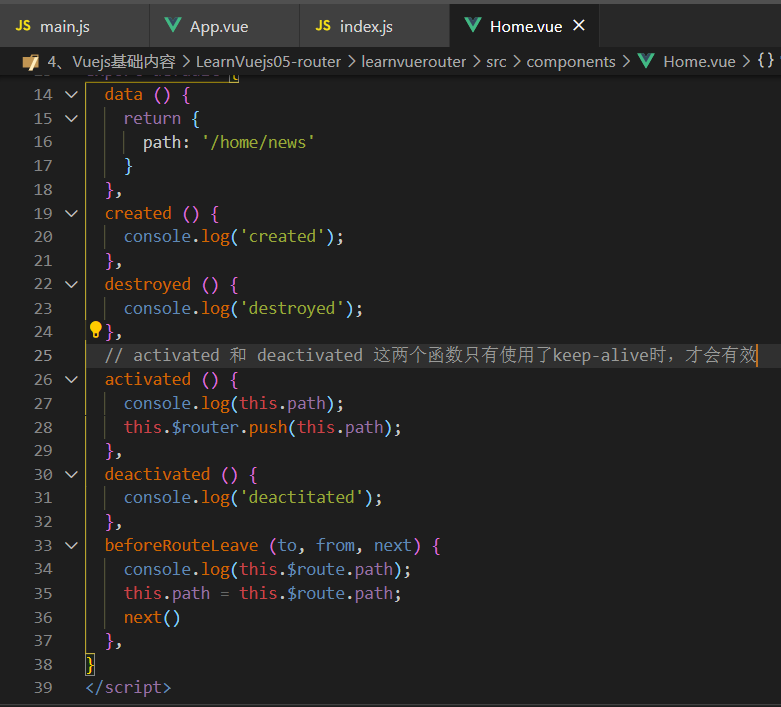
Task: Fold the destroyed() hook on line 22
Action: [72, 284]
